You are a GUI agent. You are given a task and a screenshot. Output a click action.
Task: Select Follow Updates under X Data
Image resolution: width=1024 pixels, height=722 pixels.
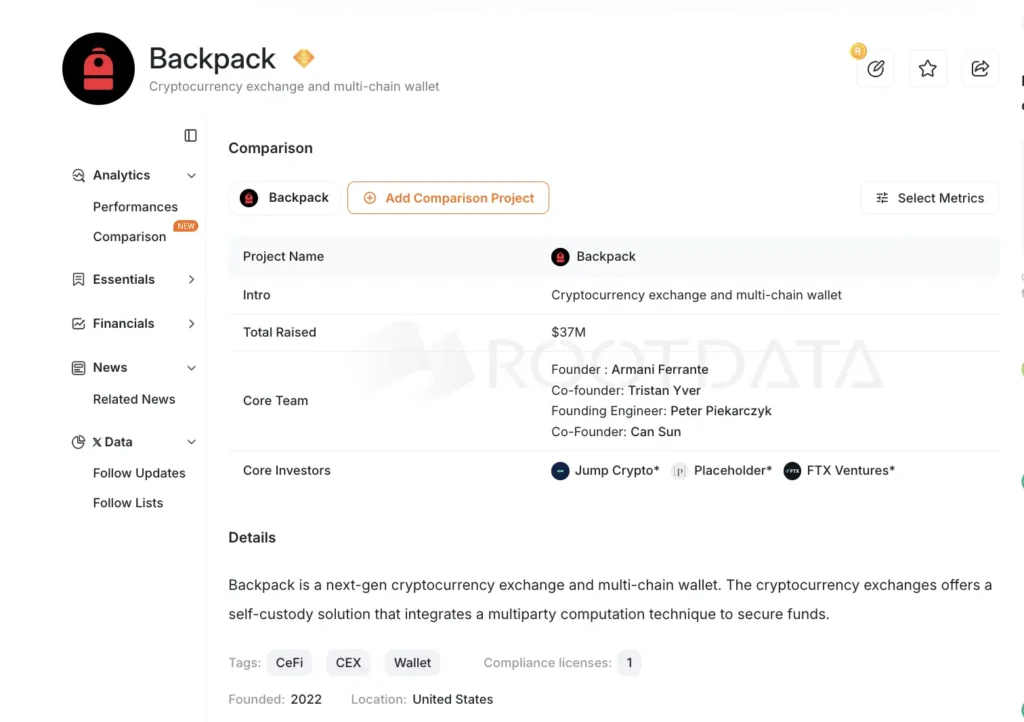click(139, 473)
